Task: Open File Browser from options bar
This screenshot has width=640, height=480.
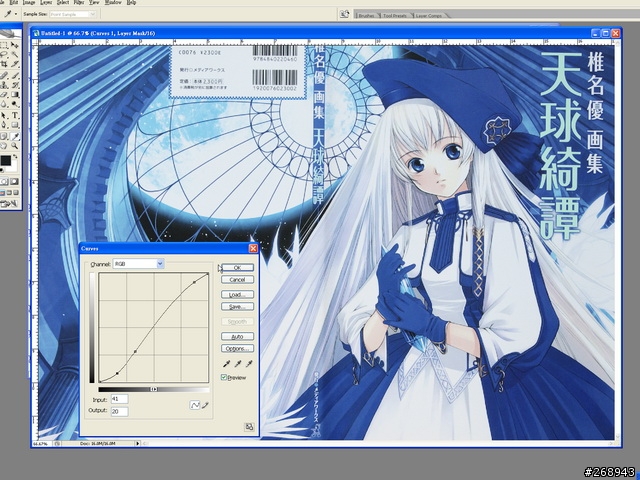Action: point(344,14)
